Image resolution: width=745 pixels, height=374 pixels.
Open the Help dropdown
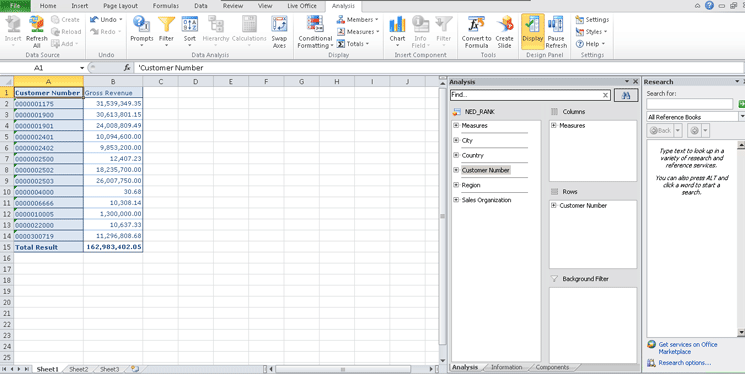point(590,44)
